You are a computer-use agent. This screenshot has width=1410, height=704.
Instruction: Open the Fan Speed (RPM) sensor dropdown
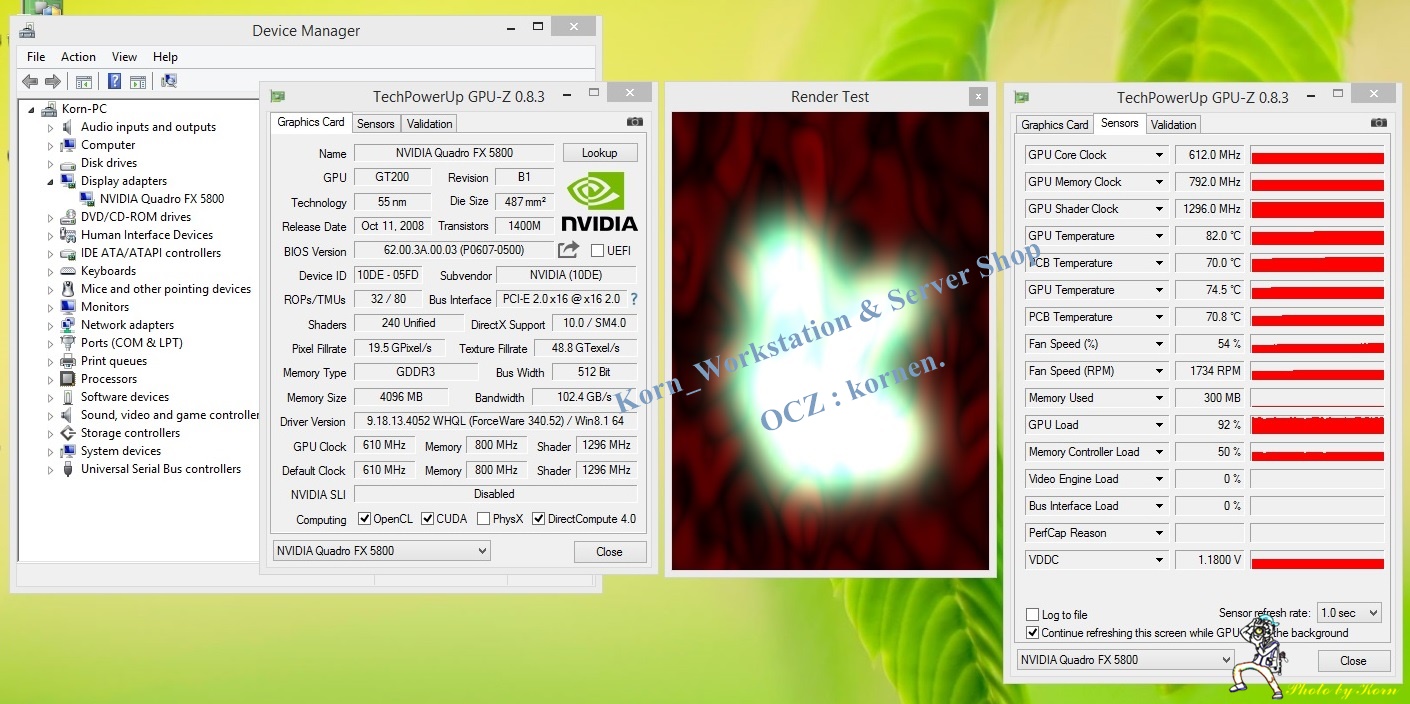click(x=1160, y=371)
